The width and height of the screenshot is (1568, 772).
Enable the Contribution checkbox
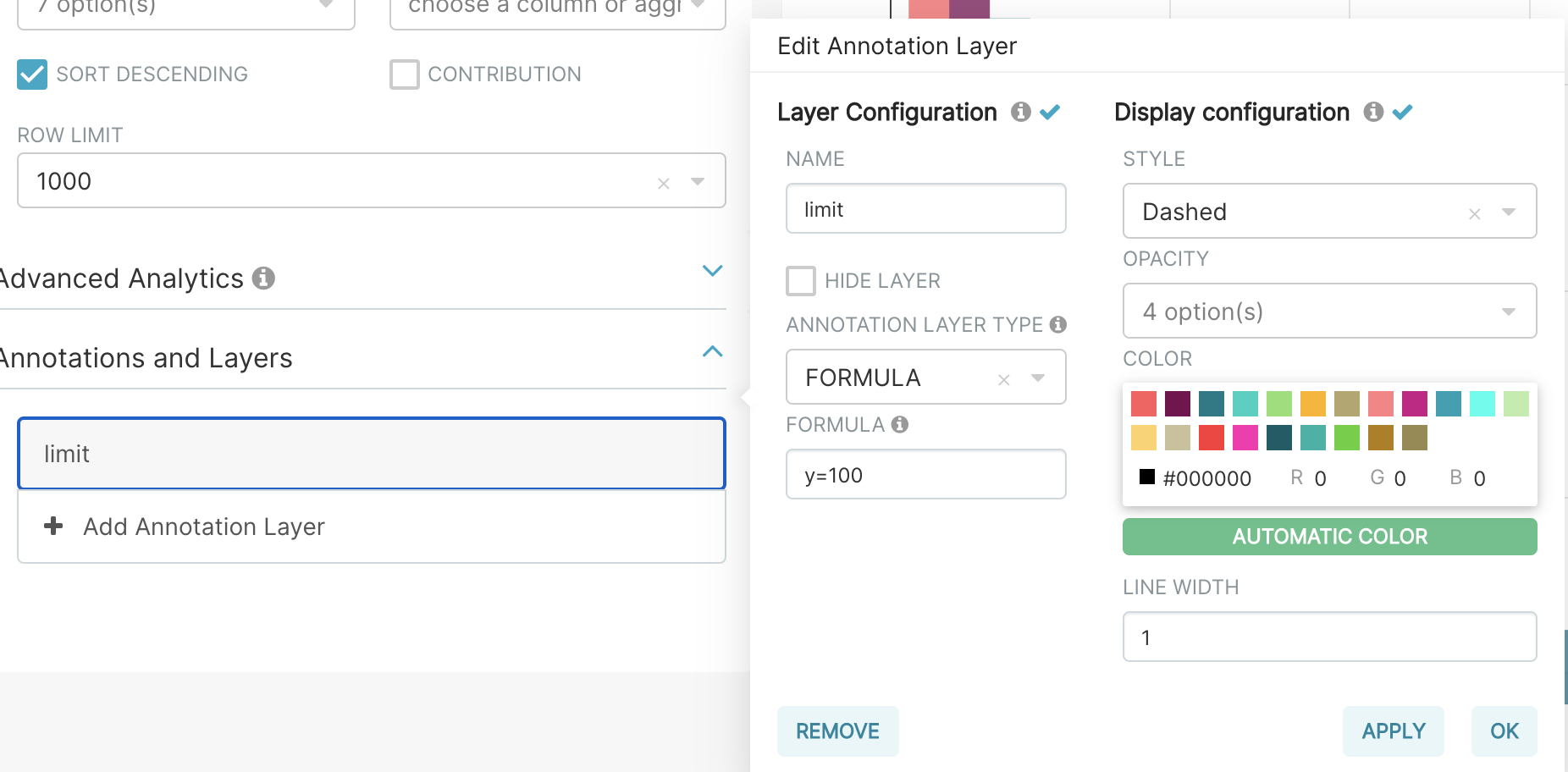405,74
